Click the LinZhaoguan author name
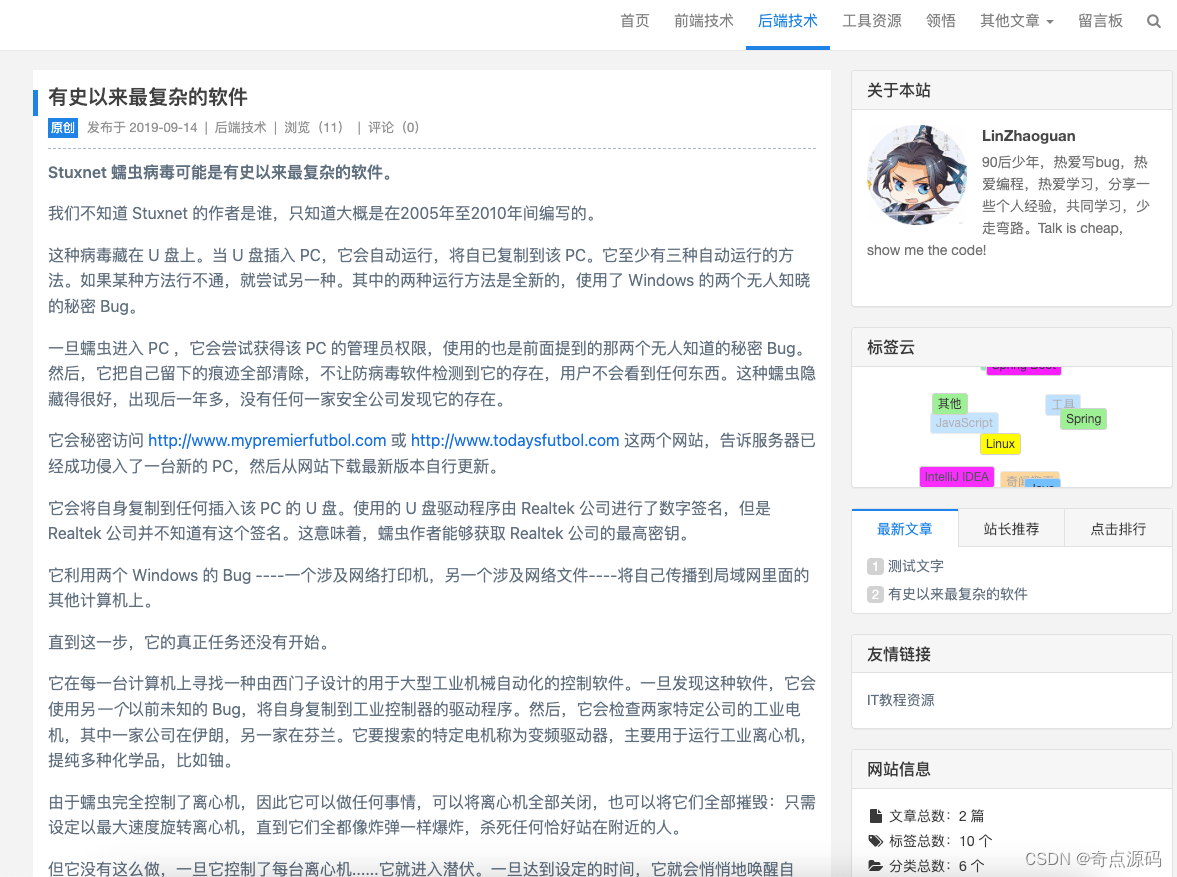 pyautogui.click(x=1028, y=136)
